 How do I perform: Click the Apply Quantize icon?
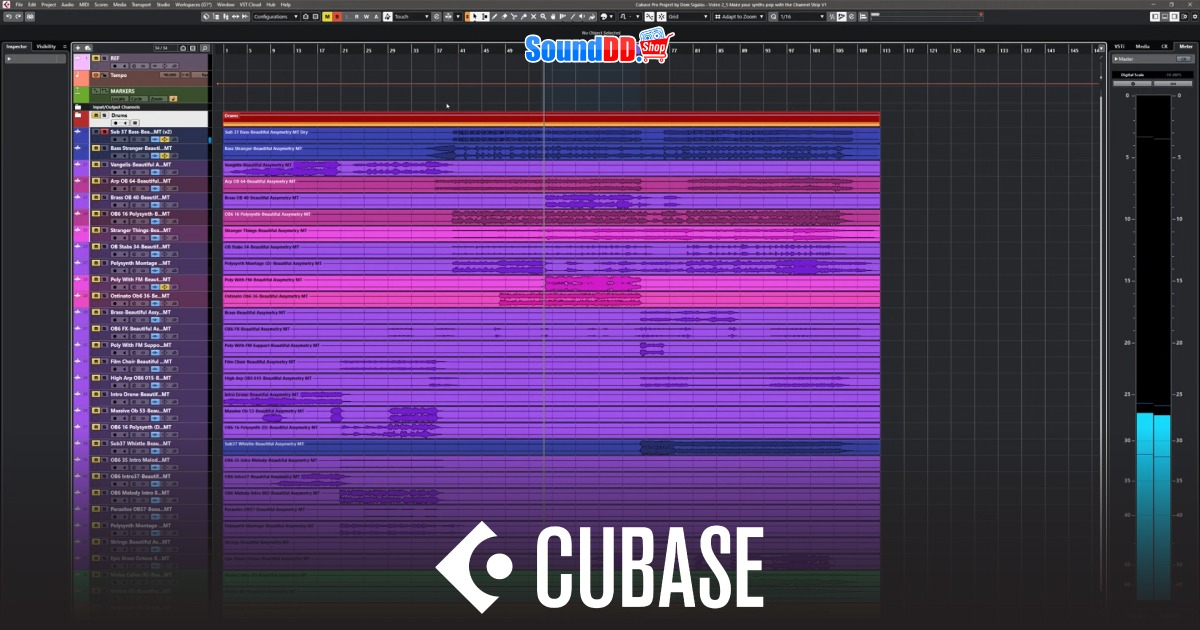point(773,17)
